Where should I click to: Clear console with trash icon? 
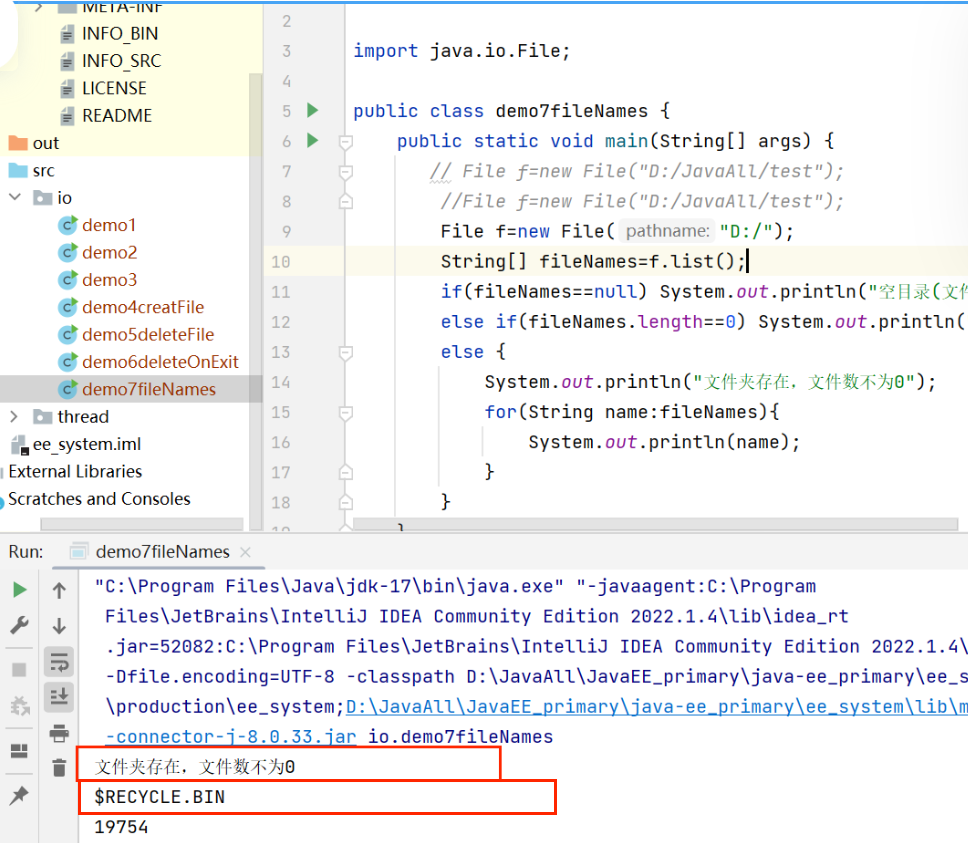(x=59, y=768)
